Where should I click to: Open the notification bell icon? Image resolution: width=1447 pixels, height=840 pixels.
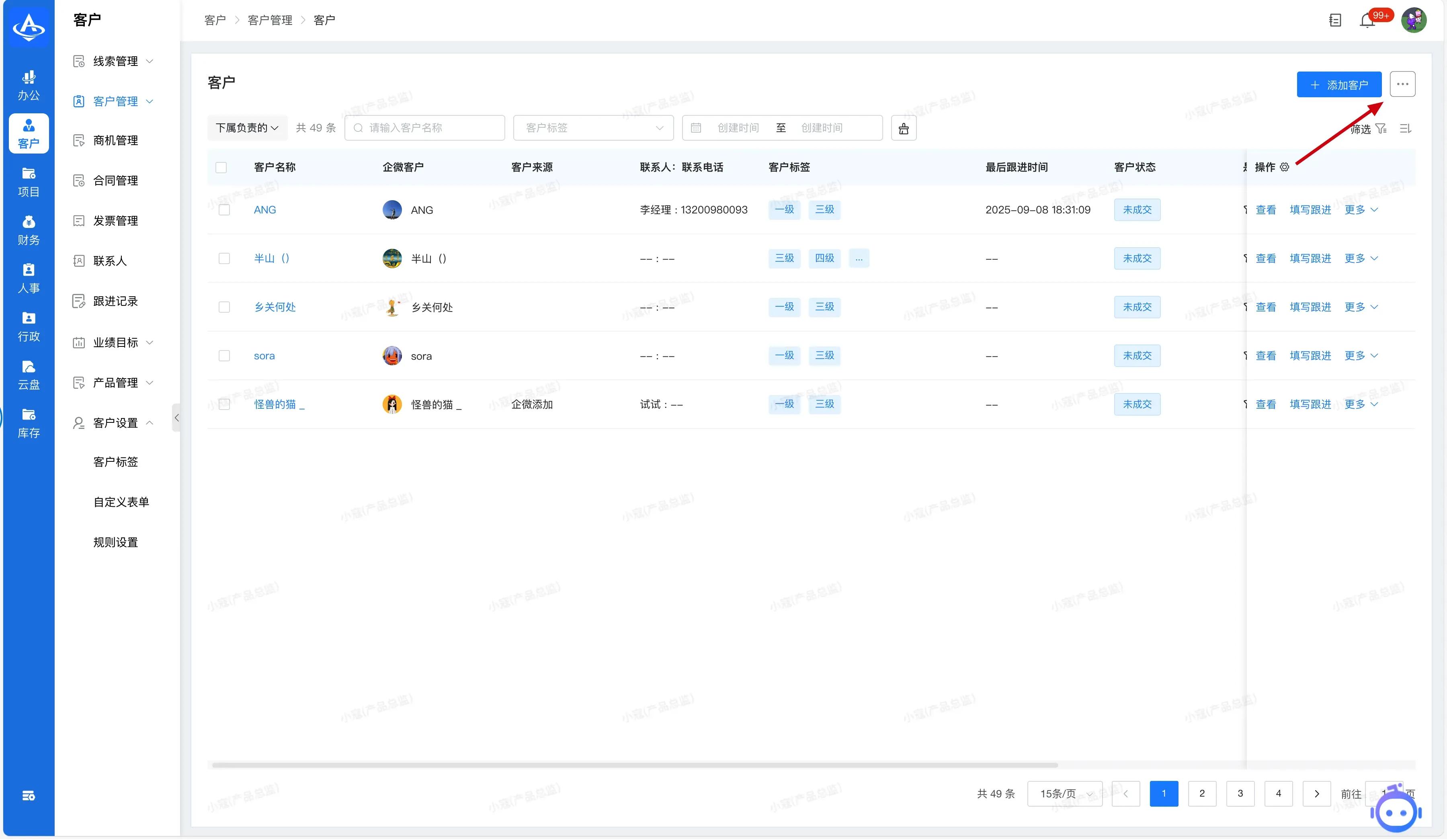click(1367, 21)
